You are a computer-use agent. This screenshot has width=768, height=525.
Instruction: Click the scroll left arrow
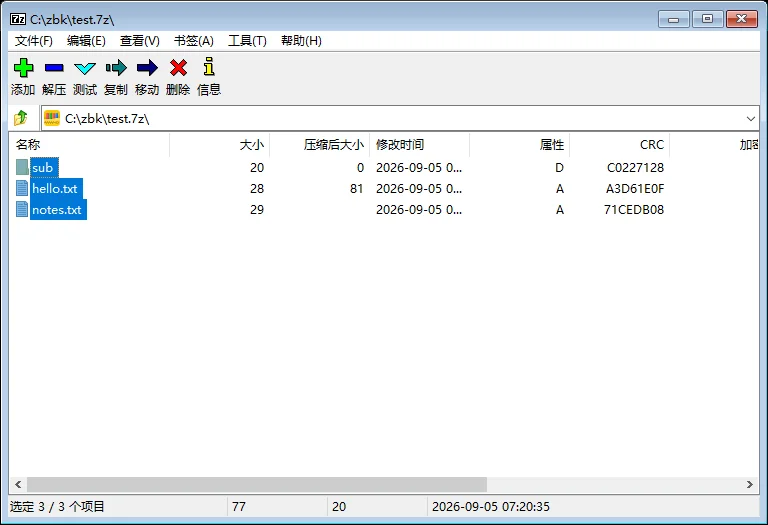coord(18,484)
